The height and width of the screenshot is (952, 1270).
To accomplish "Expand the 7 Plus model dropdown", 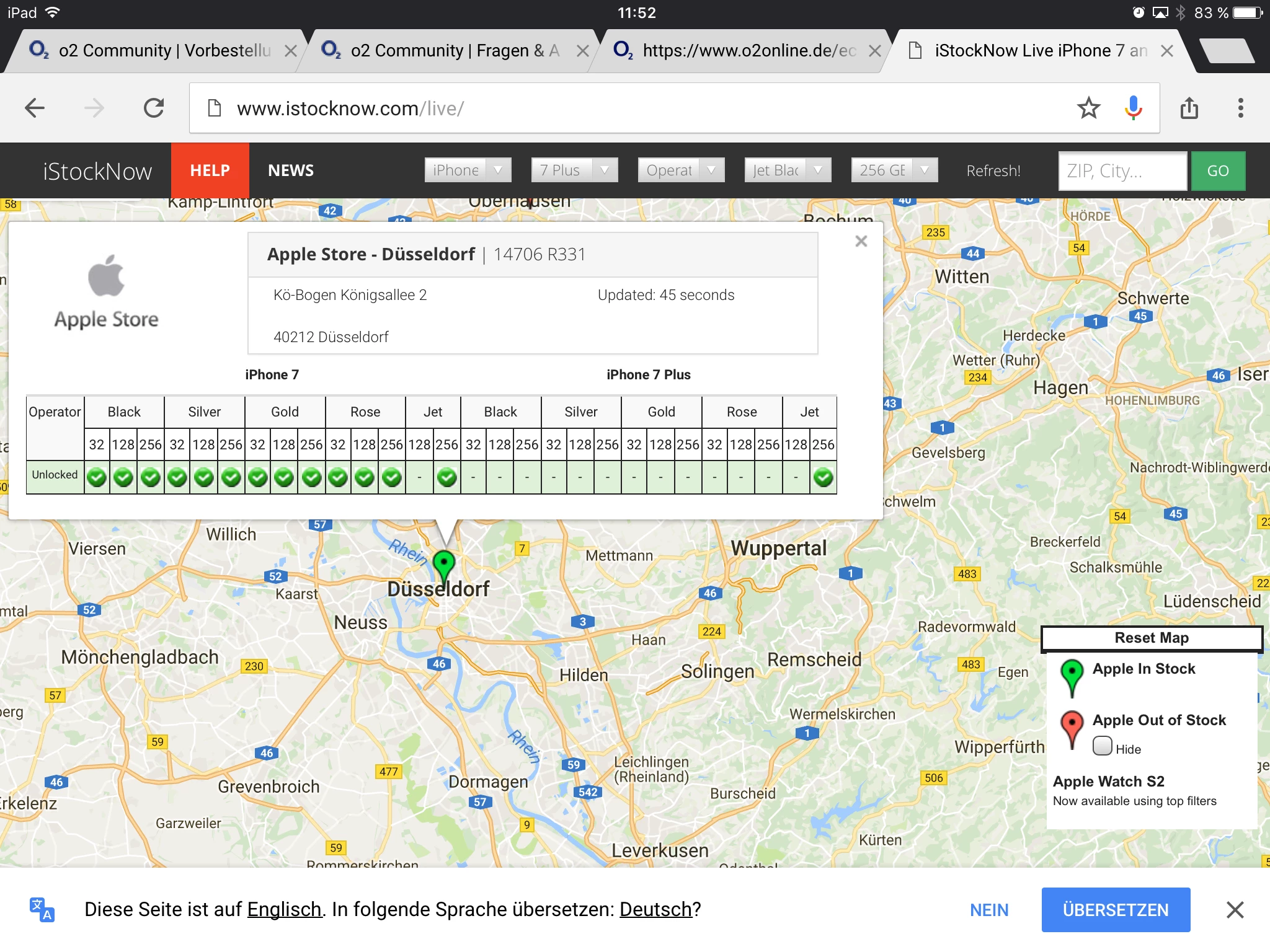I will (574, 170).
